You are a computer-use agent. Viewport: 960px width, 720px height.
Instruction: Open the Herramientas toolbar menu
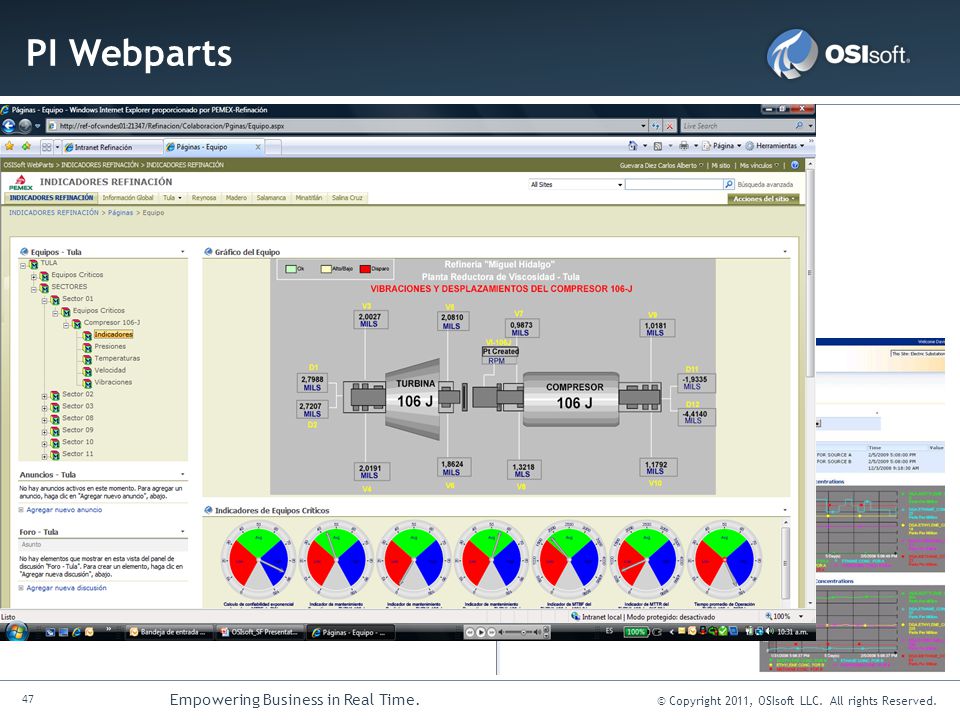775,146
